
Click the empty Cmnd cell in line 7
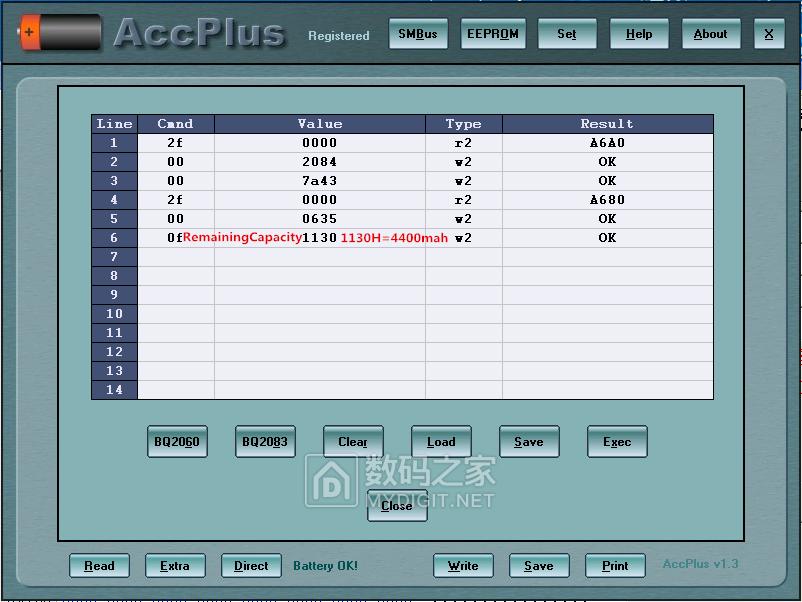coord(175,257)
